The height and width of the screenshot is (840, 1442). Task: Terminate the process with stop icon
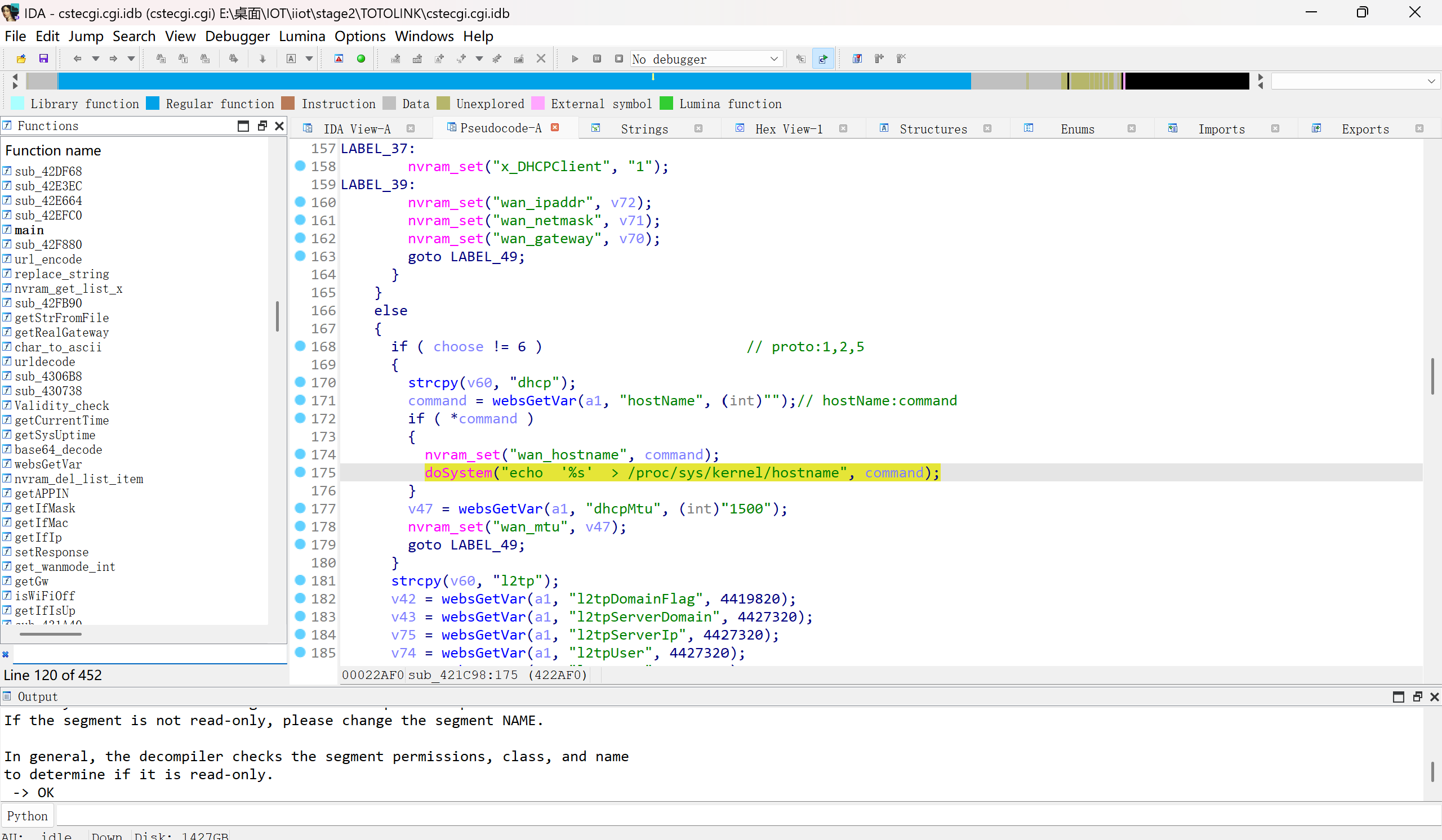[x=618, y=59]
